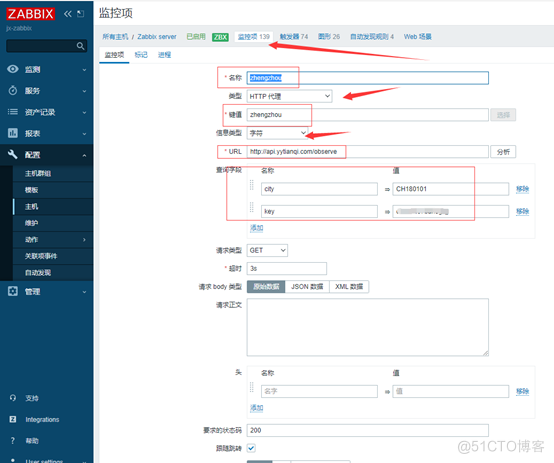554x463 pixels.
Task: Click the list icon for 资产记录
Action: coord(13,112)
